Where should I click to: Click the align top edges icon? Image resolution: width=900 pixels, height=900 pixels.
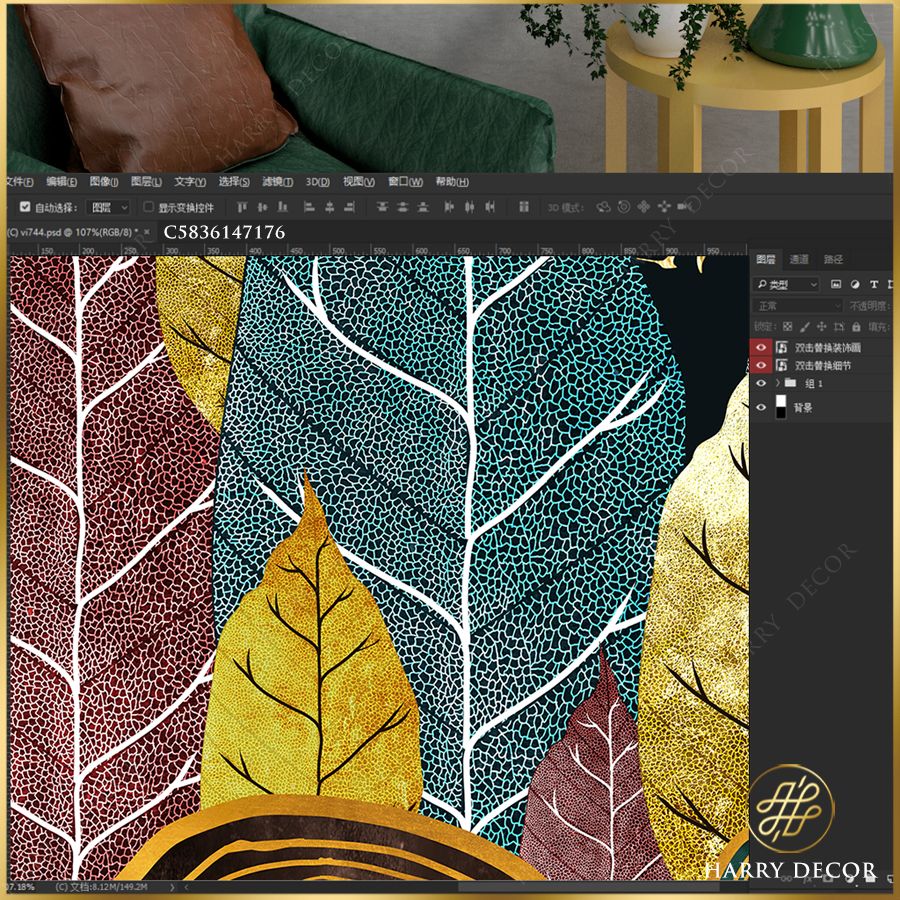pos(242,207)
